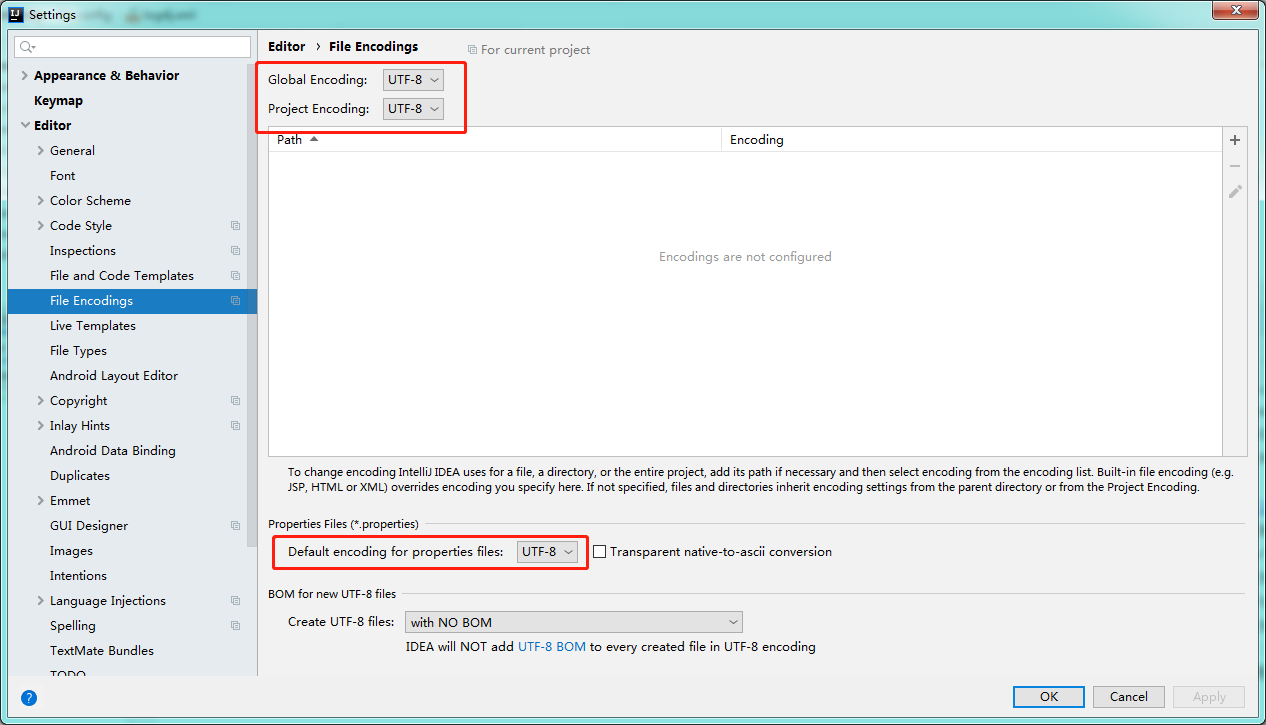Sort by Path column header
1266x725 pixels.
[495, 140]
